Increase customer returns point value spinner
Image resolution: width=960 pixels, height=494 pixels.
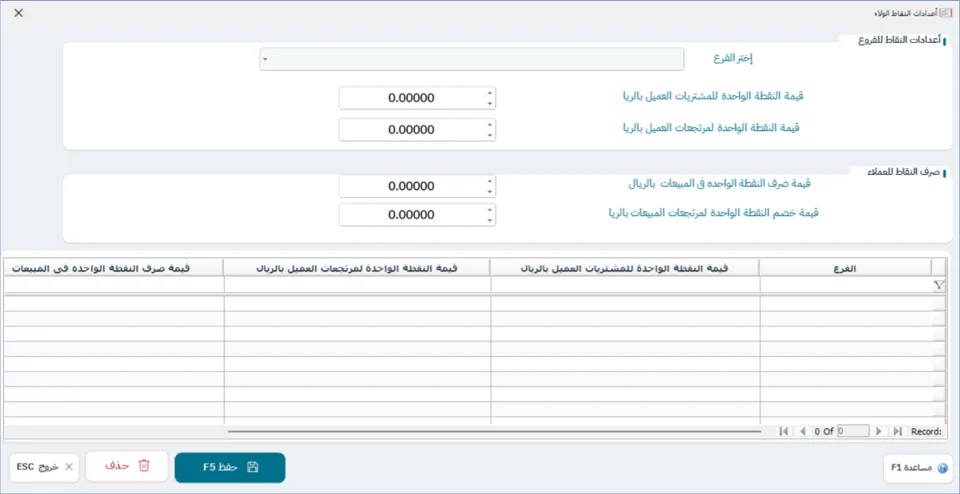click(489, 125)
